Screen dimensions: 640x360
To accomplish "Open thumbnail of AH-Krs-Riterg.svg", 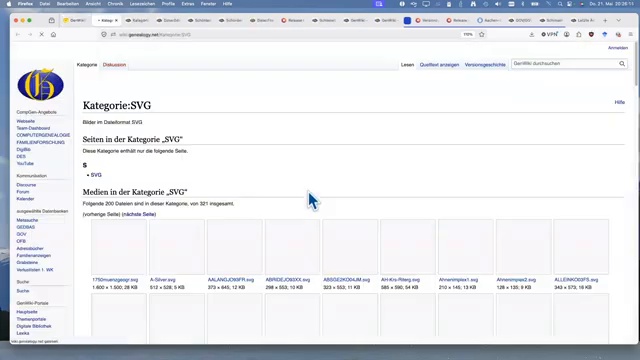I will pos(408,247).
